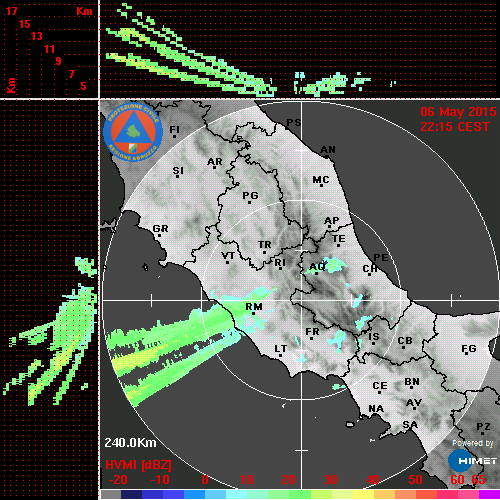The height and width of the screenshot is (500, 500).
Task: Click the "15" altitude label
Action: (x=25, y=24)
